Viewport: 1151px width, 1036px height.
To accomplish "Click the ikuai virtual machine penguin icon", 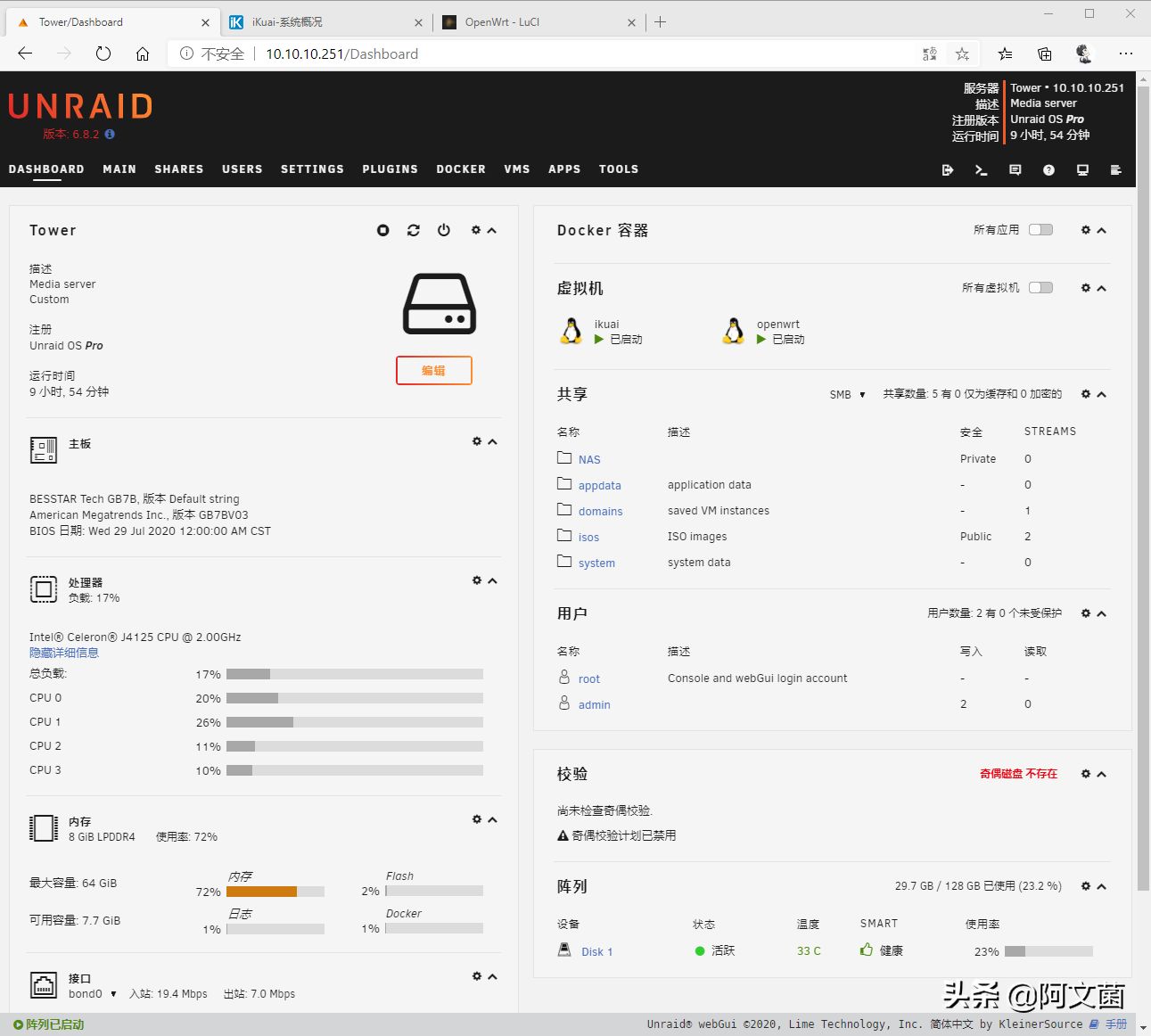I will [x=571, y=331].
